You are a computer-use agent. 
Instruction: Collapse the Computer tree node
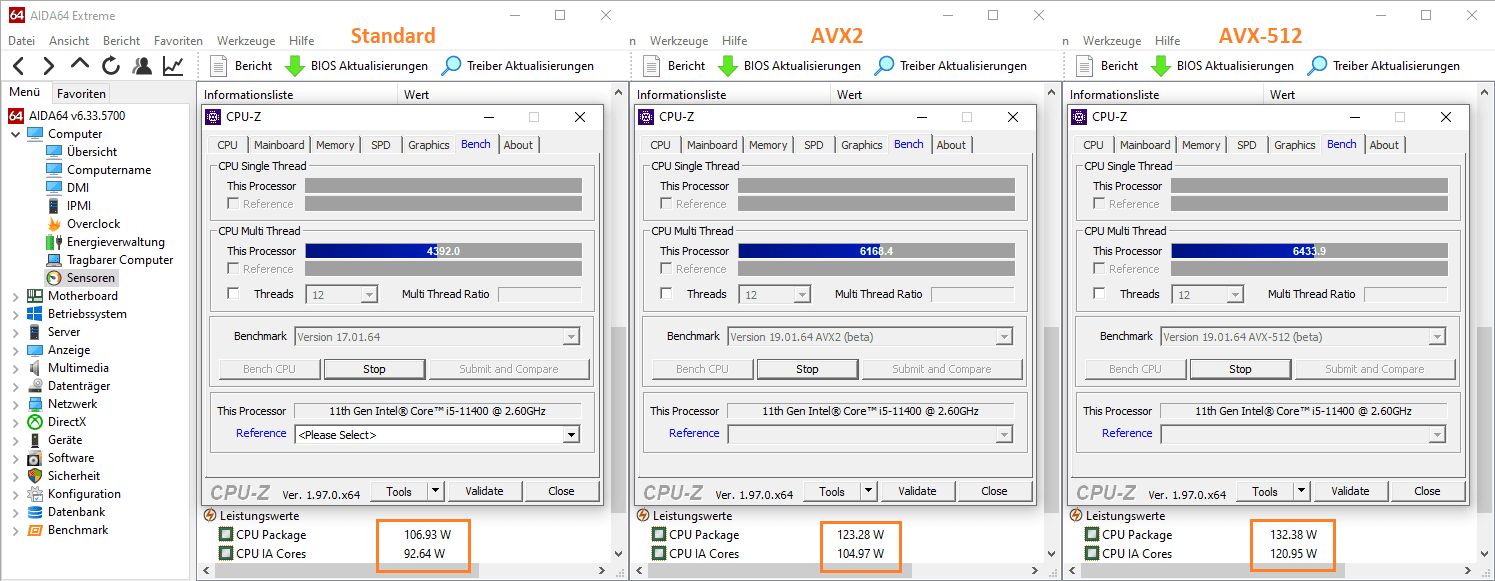(15, 134)
